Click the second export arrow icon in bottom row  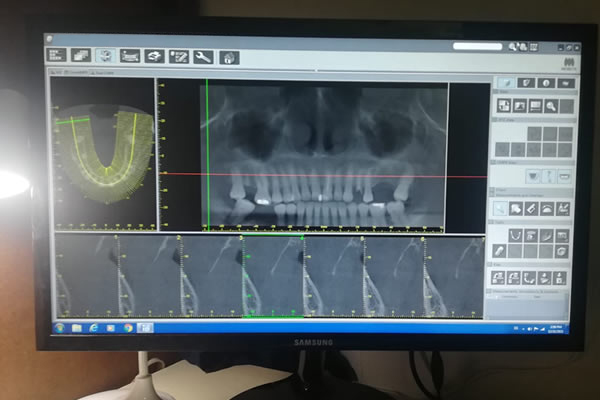tap(514, 278)
